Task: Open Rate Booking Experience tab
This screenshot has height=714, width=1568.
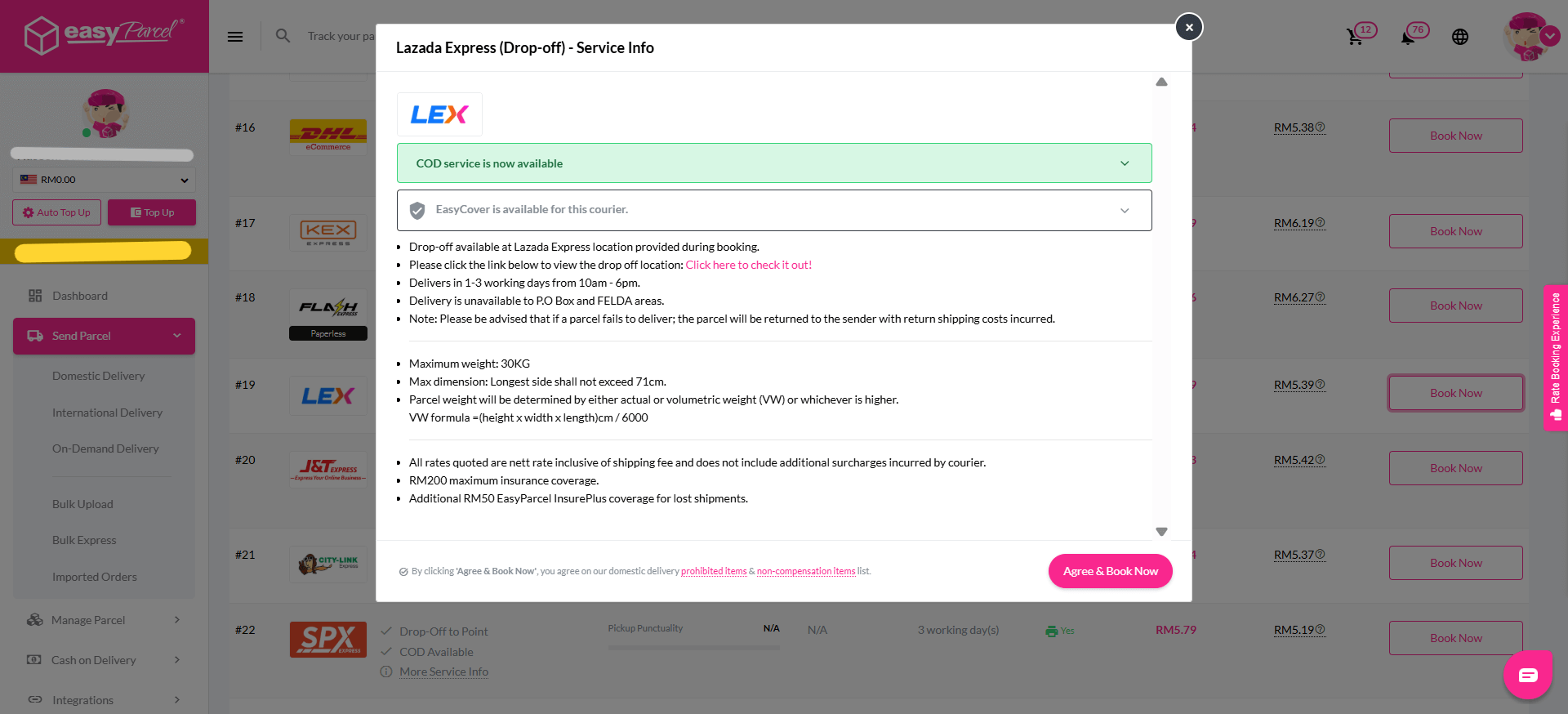Action: (1555, 357)
